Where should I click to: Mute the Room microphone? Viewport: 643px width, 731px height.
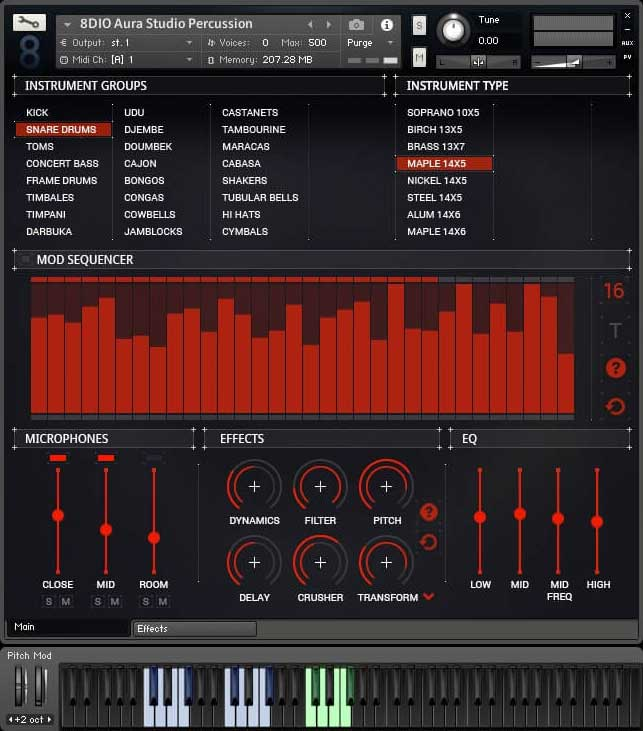point(162,601)
